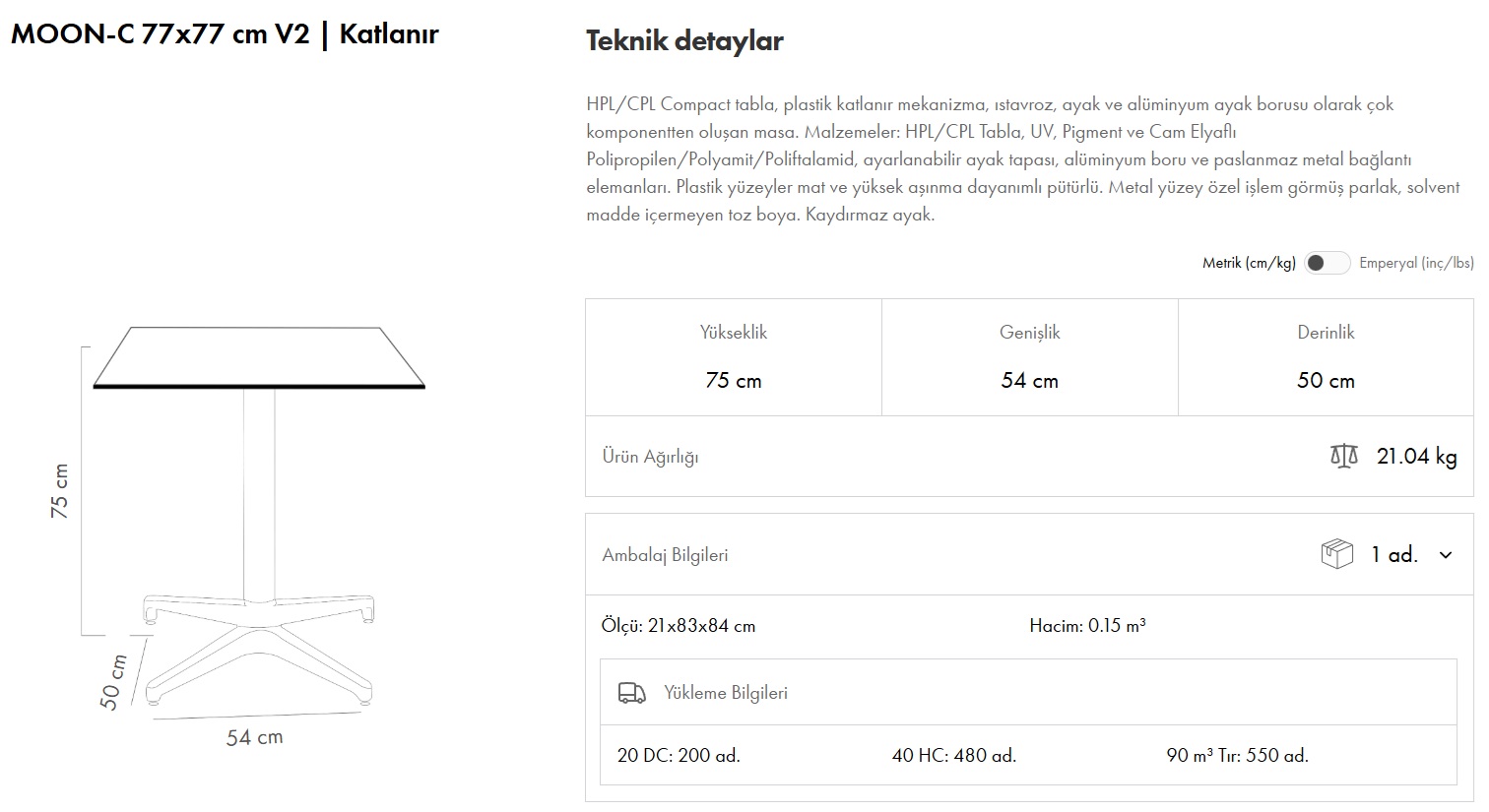
Task: Click the weight scale icon
Action: pyautogui.click(x=1343, y=456)
